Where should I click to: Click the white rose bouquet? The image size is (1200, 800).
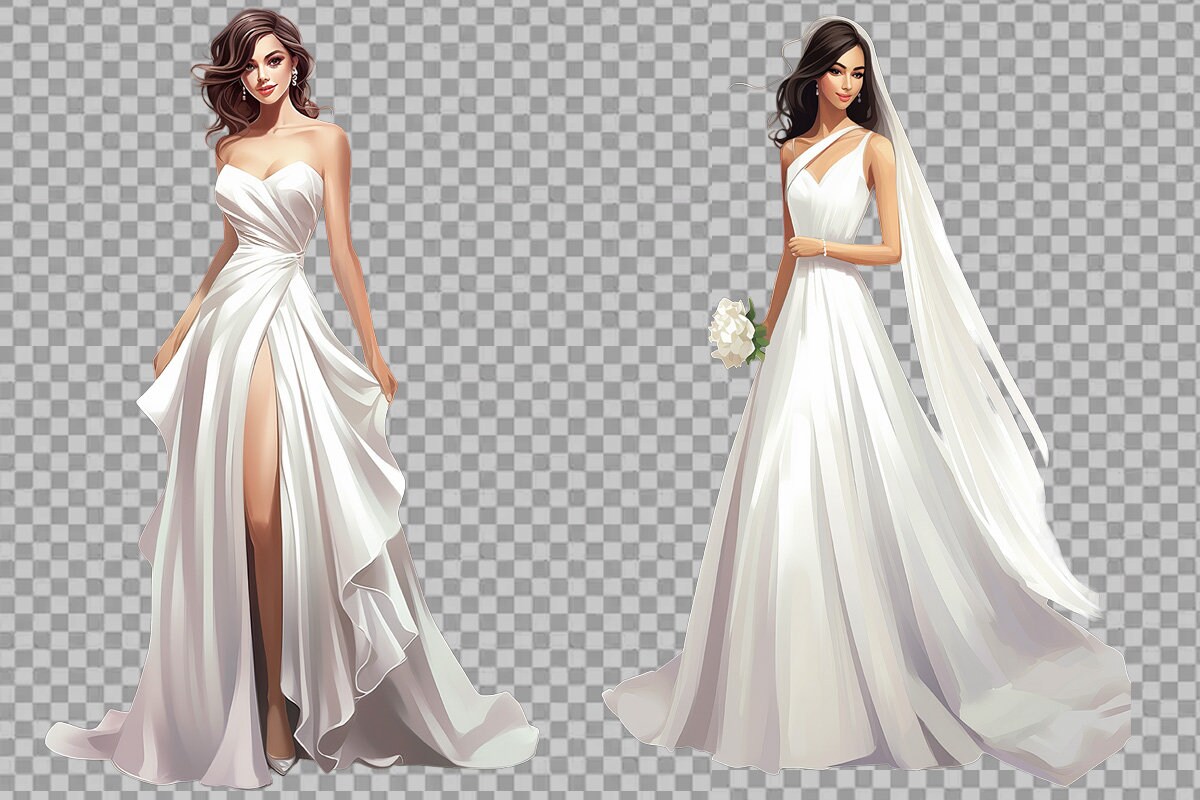tap(731, 333)
